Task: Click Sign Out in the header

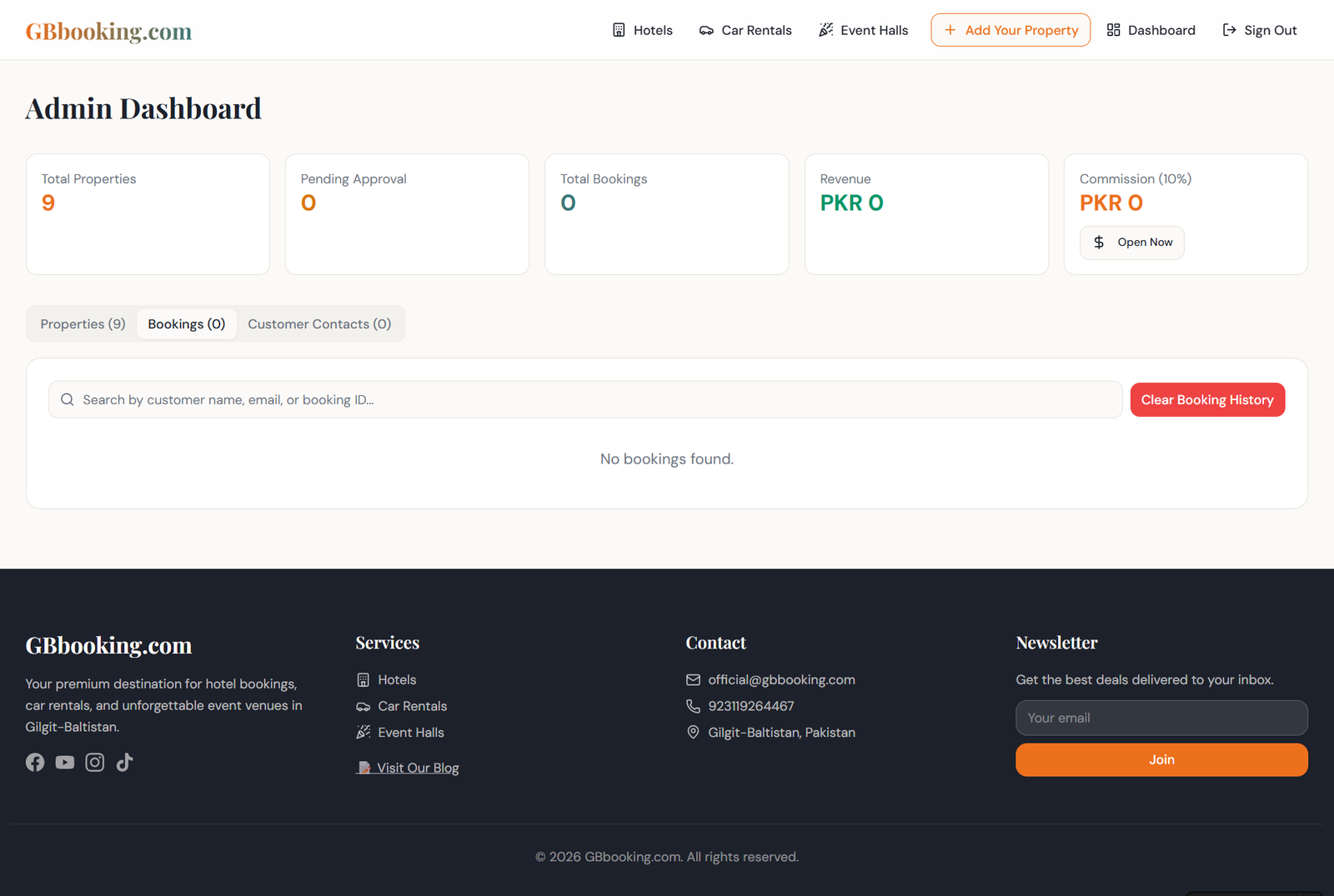Action: point(1259,30)
